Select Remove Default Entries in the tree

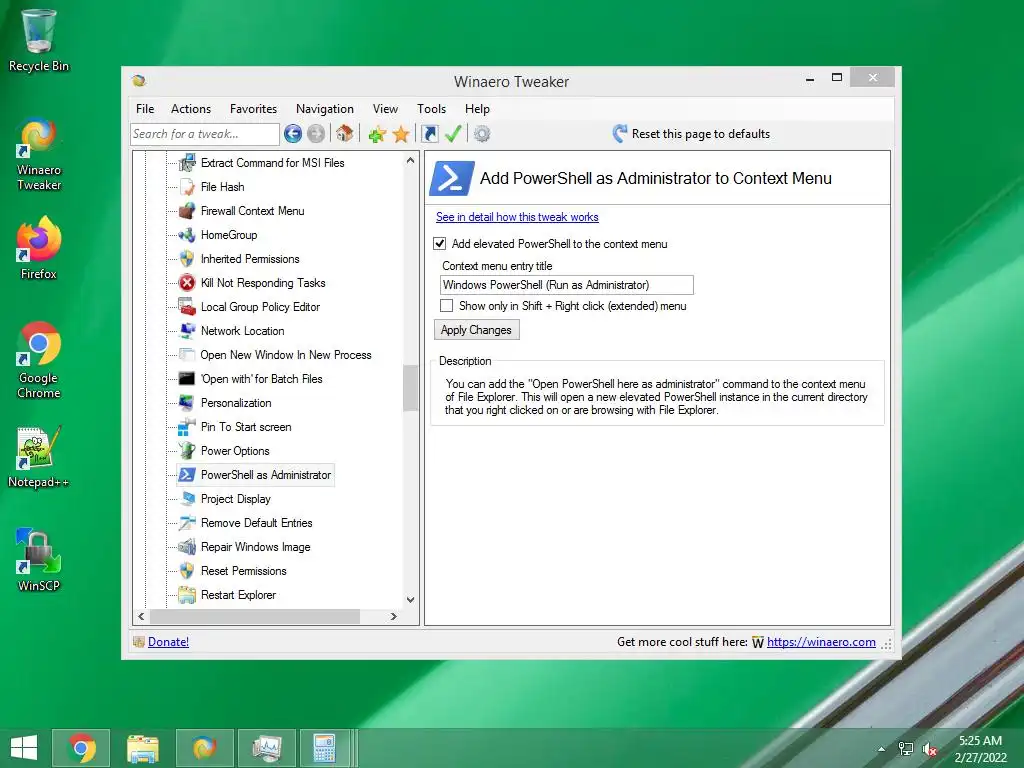point(257,523)
